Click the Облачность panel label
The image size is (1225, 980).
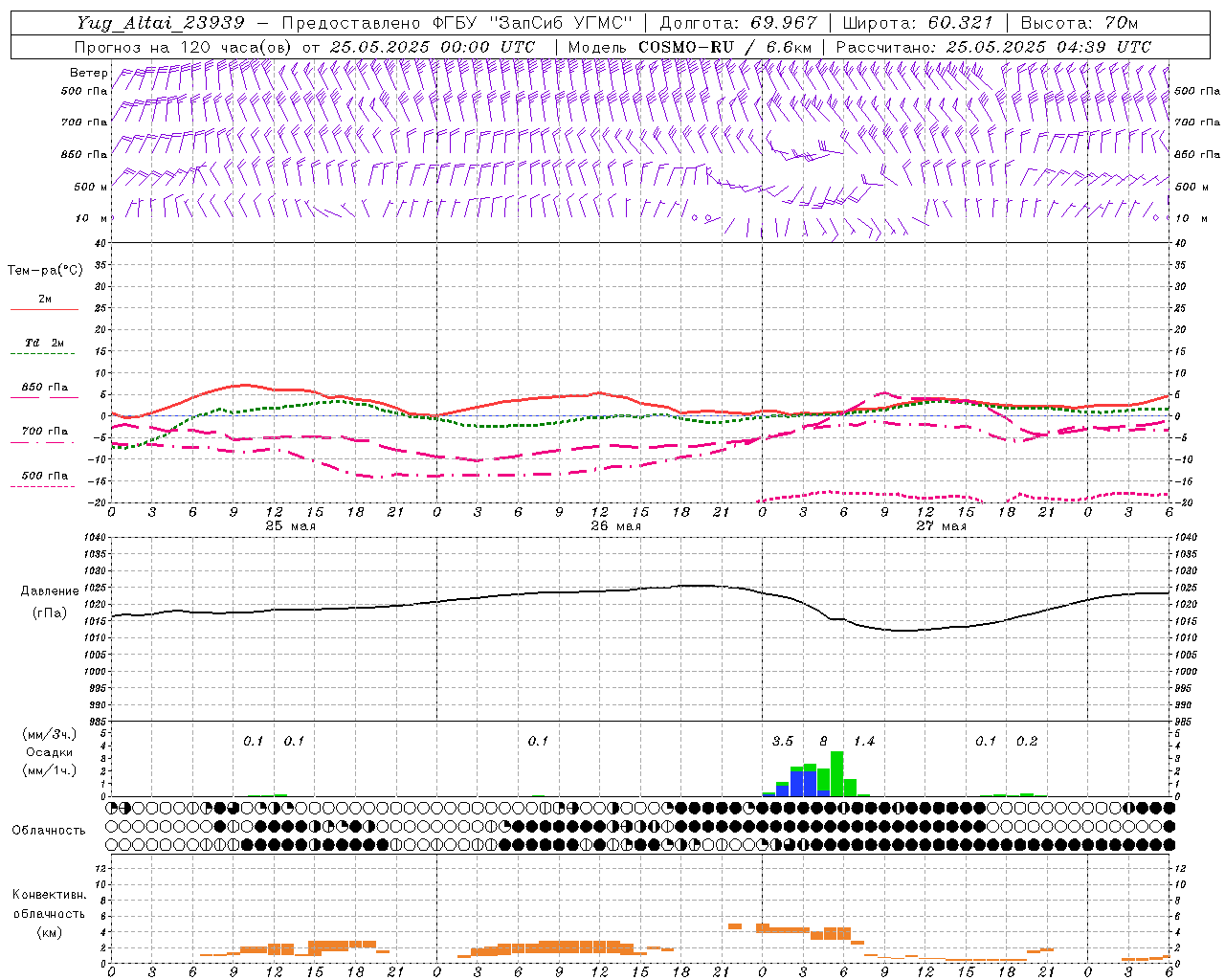(49, 831)
